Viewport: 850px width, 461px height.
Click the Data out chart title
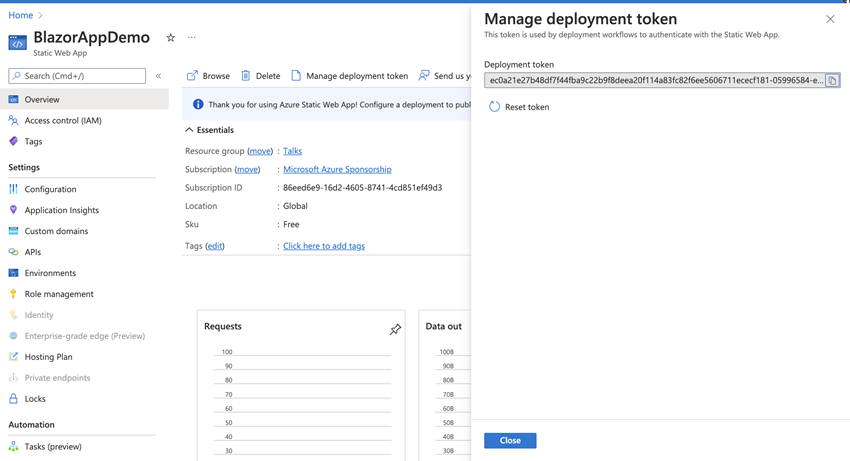(x=443, y=326)
